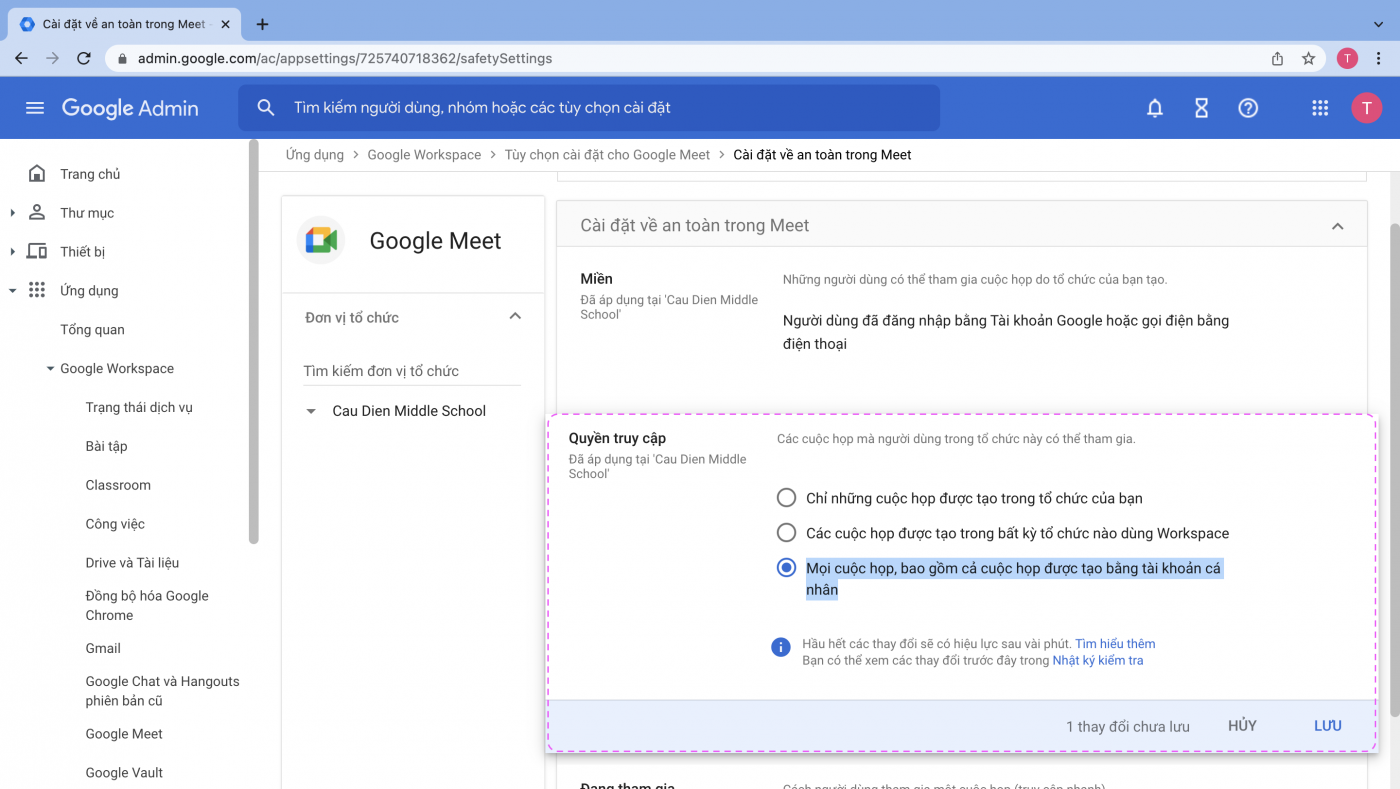This screenshot has width=1400, height=789.
Task: Click the search magnifier icon
Action: click(266, 107)
